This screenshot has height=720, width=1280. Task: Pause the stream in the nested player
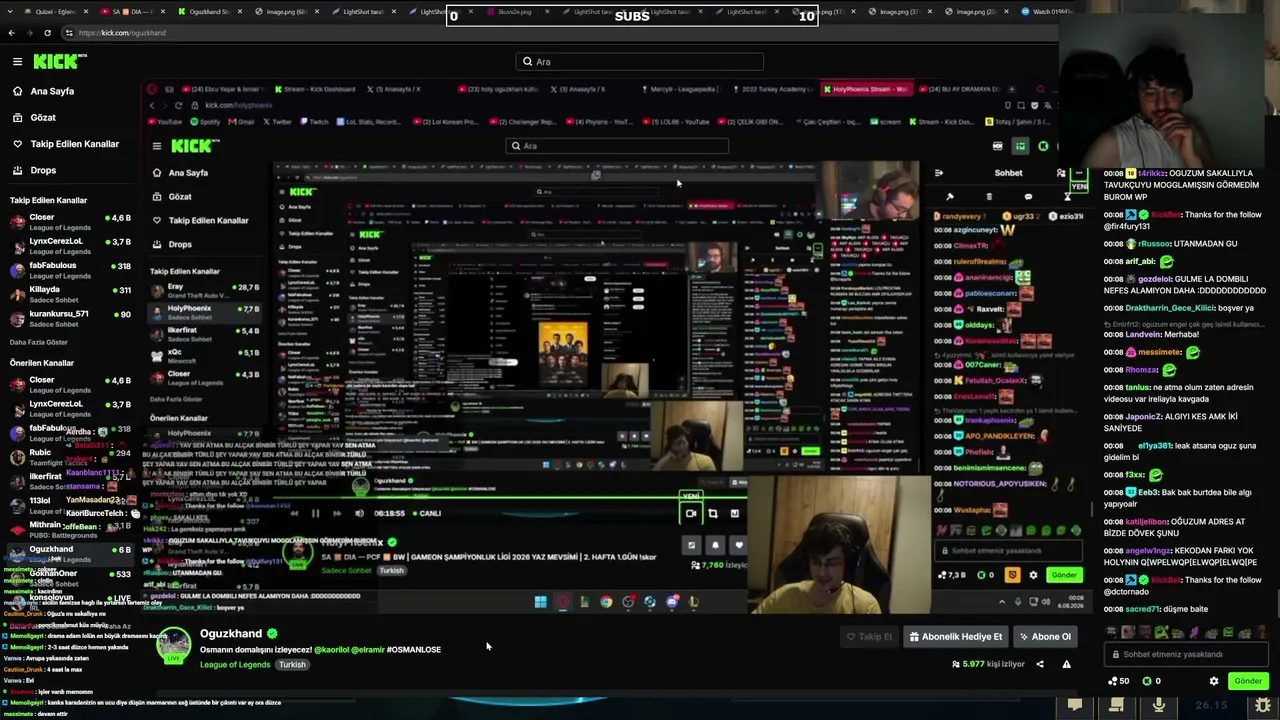tap(315, 514)
